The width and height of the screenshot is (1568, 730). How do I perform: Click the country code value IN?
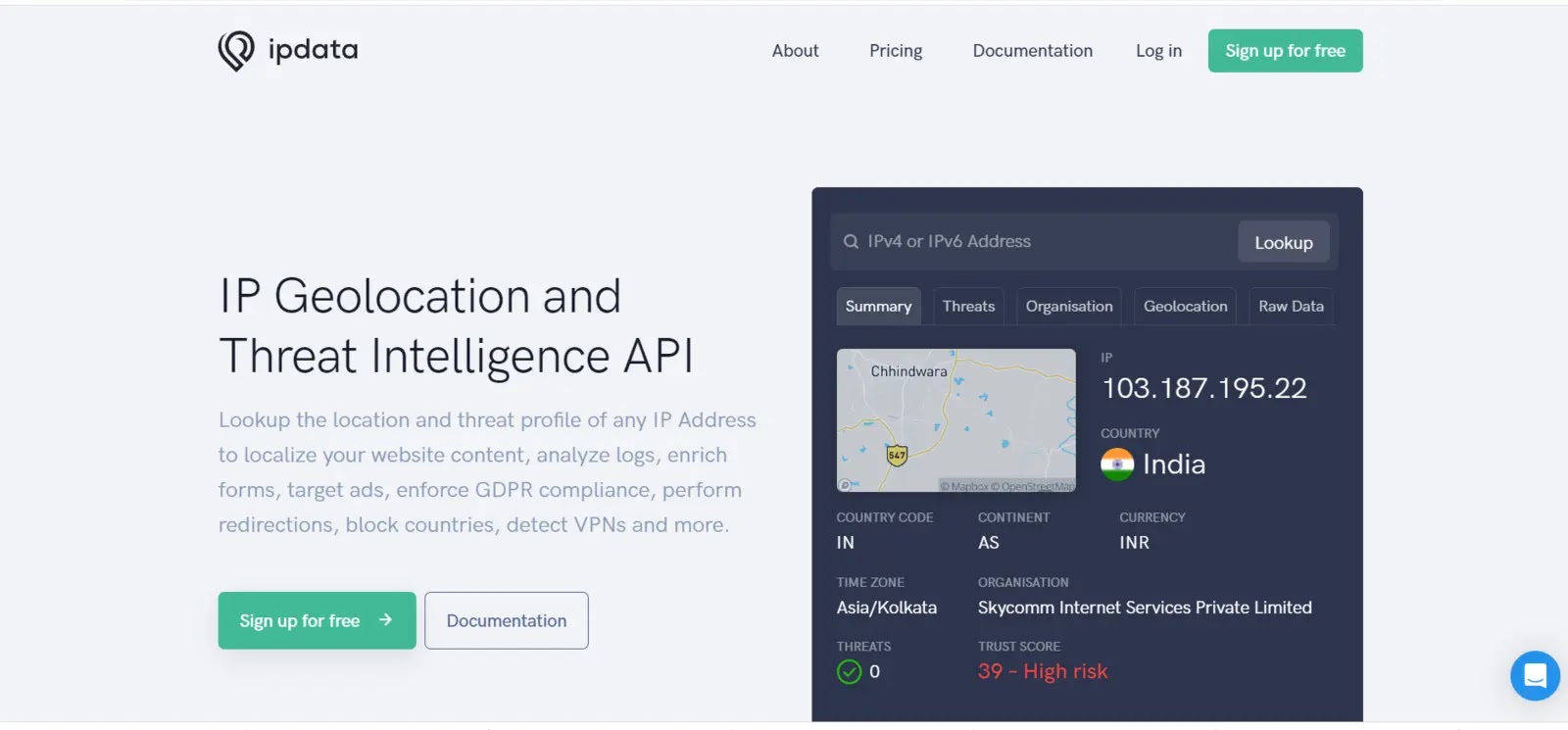coord(846,543)
